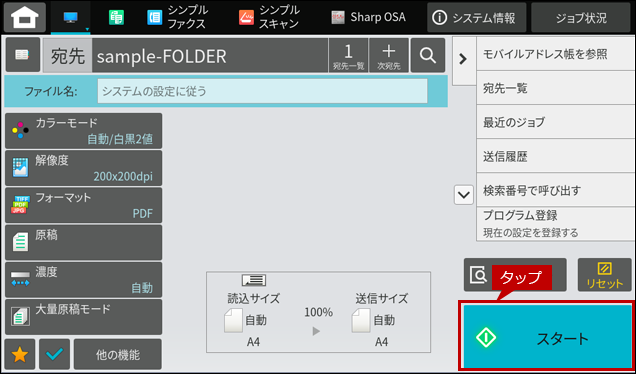This screenshot has width=636, height=374.
Task: Adjust the density exposure setting
Action: pyautogui.click(x=84, y=279)
